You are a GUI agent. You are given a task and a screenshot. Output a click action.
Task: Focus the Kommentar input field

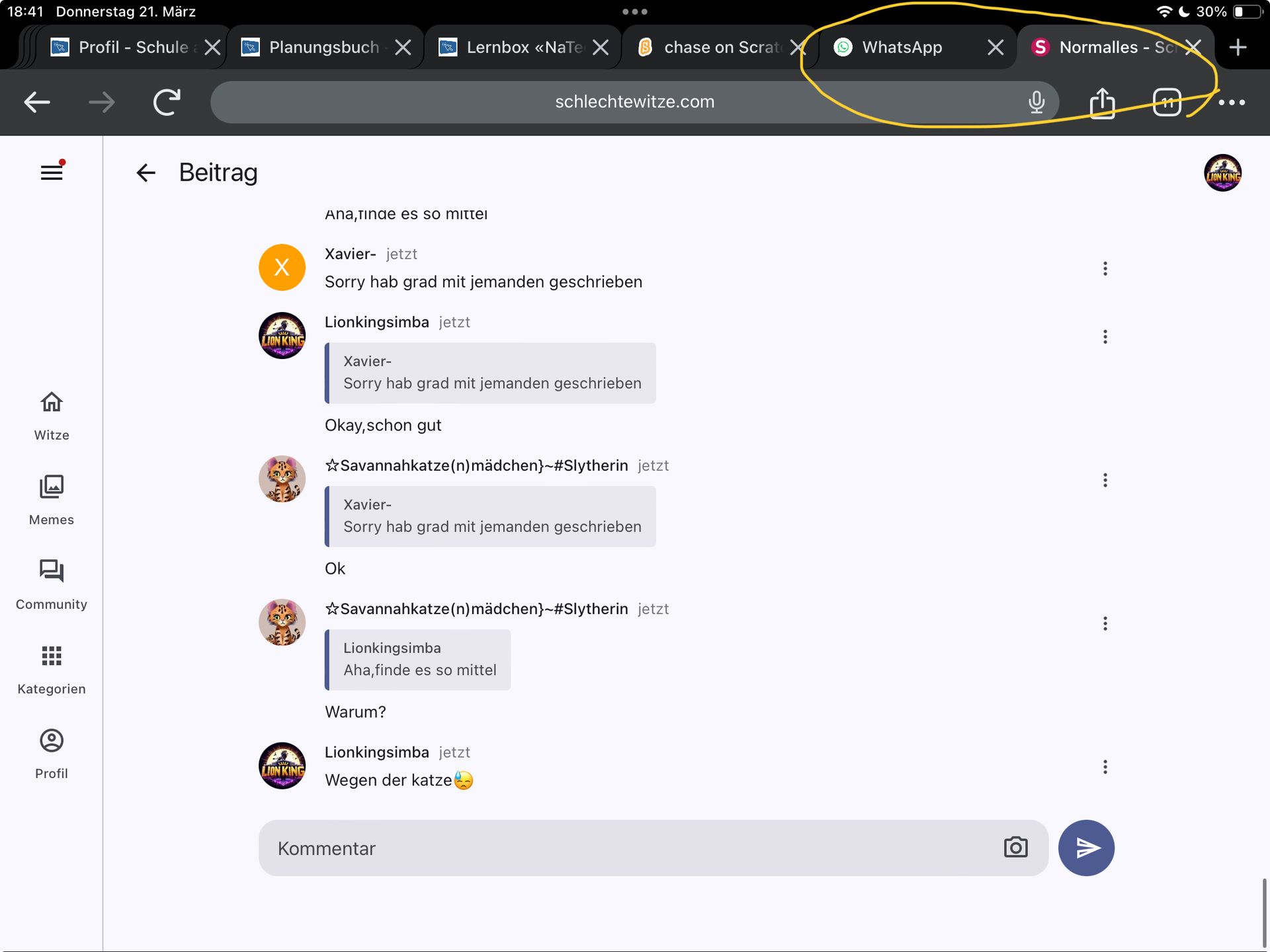point(628,848)
